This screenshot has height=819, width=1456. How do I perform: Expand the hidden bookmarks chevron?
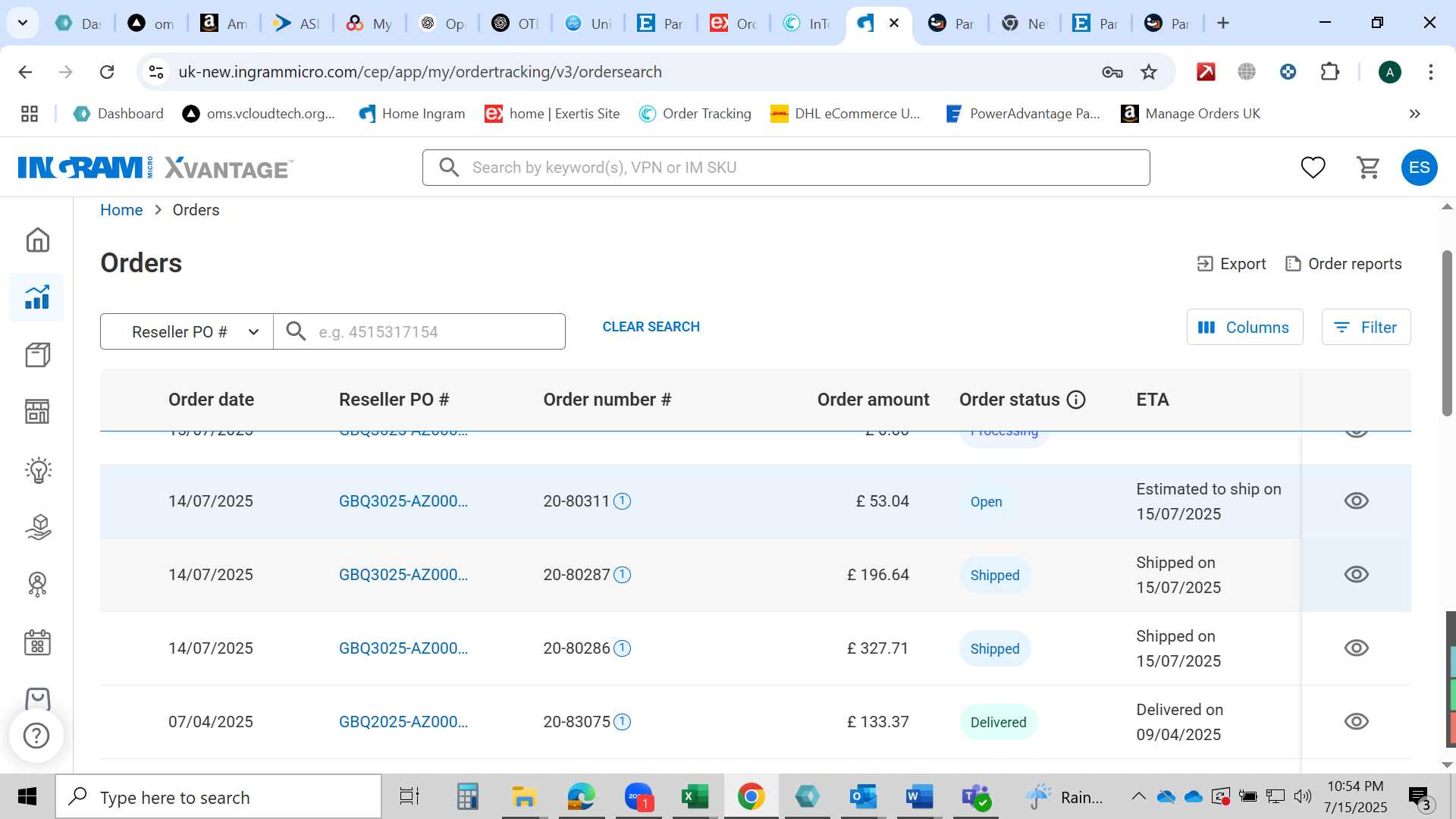pyautogui.click(x=1414, y=114)
